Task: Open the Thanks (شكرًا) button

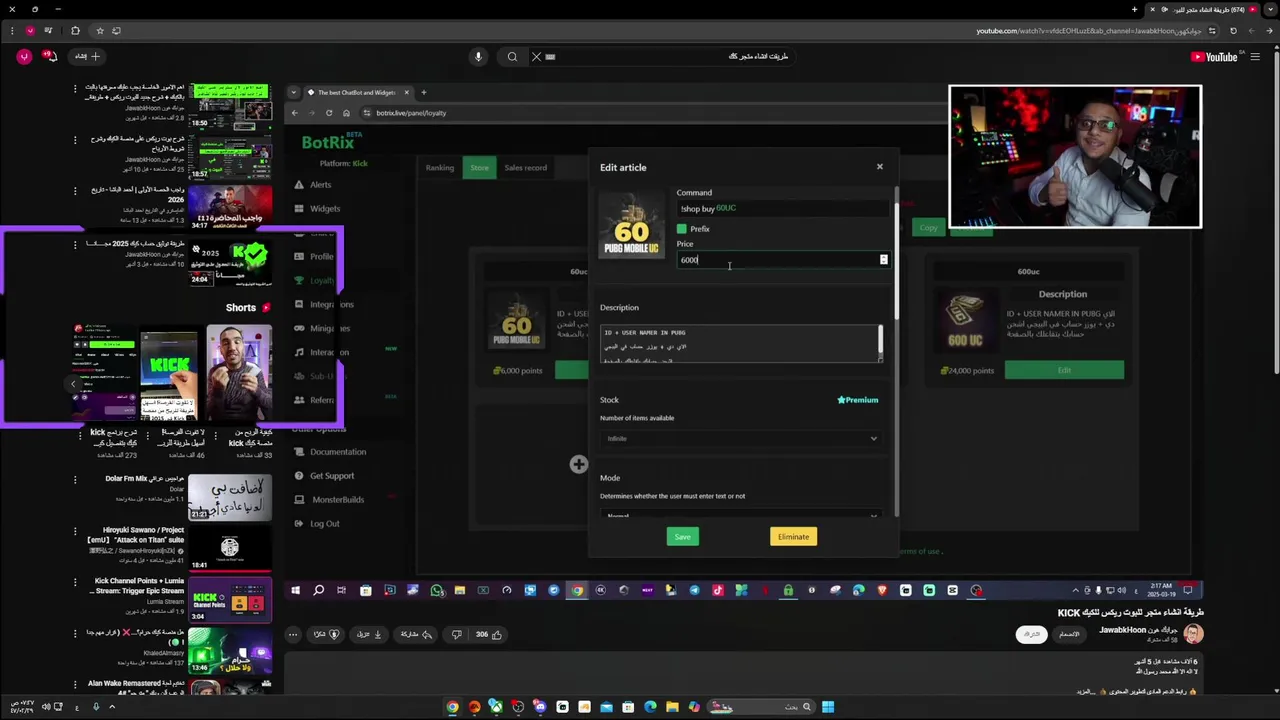Action: point(327,634)
